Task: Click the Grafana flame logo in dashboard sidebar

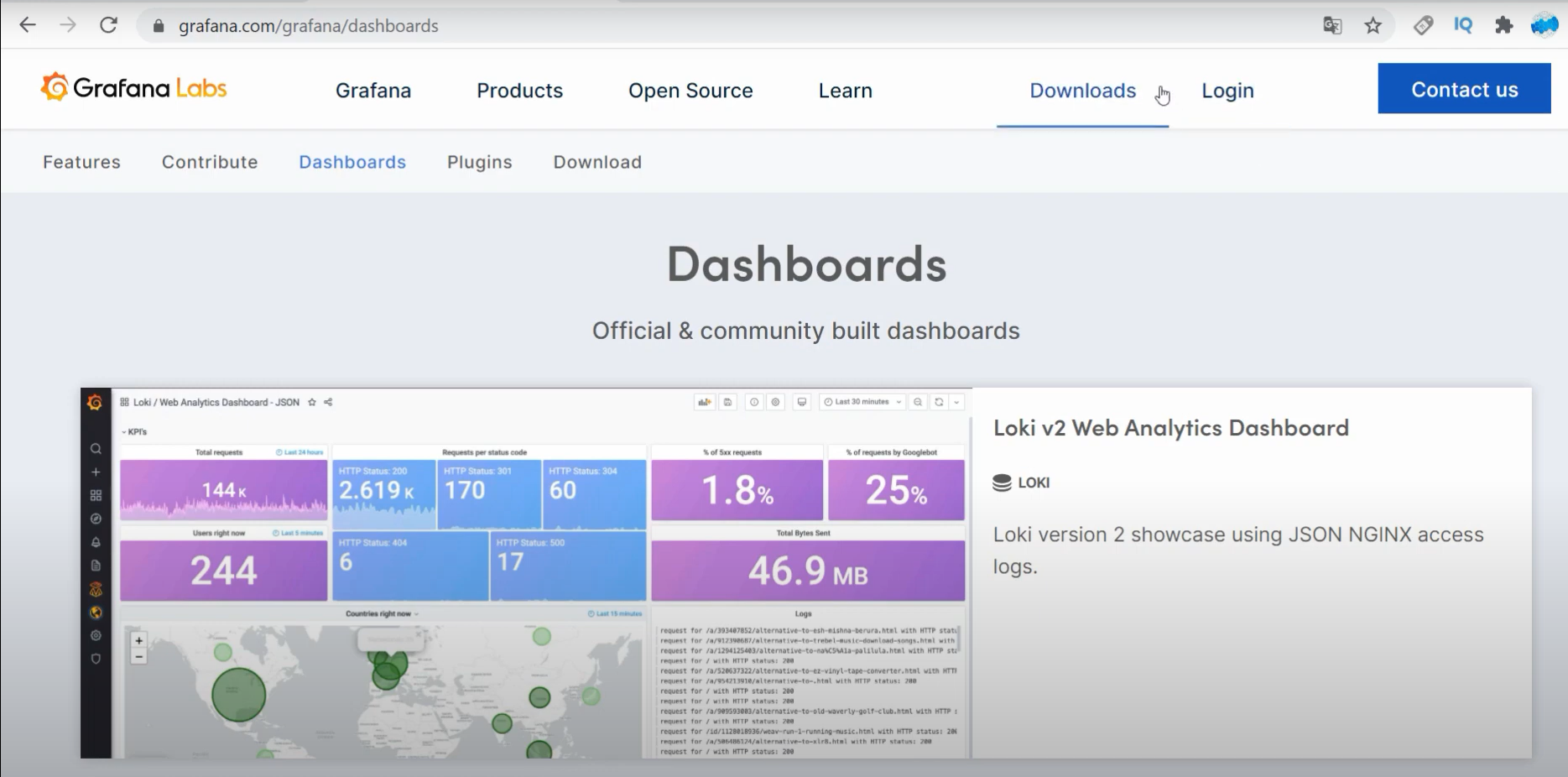Action: coord(95,403)
